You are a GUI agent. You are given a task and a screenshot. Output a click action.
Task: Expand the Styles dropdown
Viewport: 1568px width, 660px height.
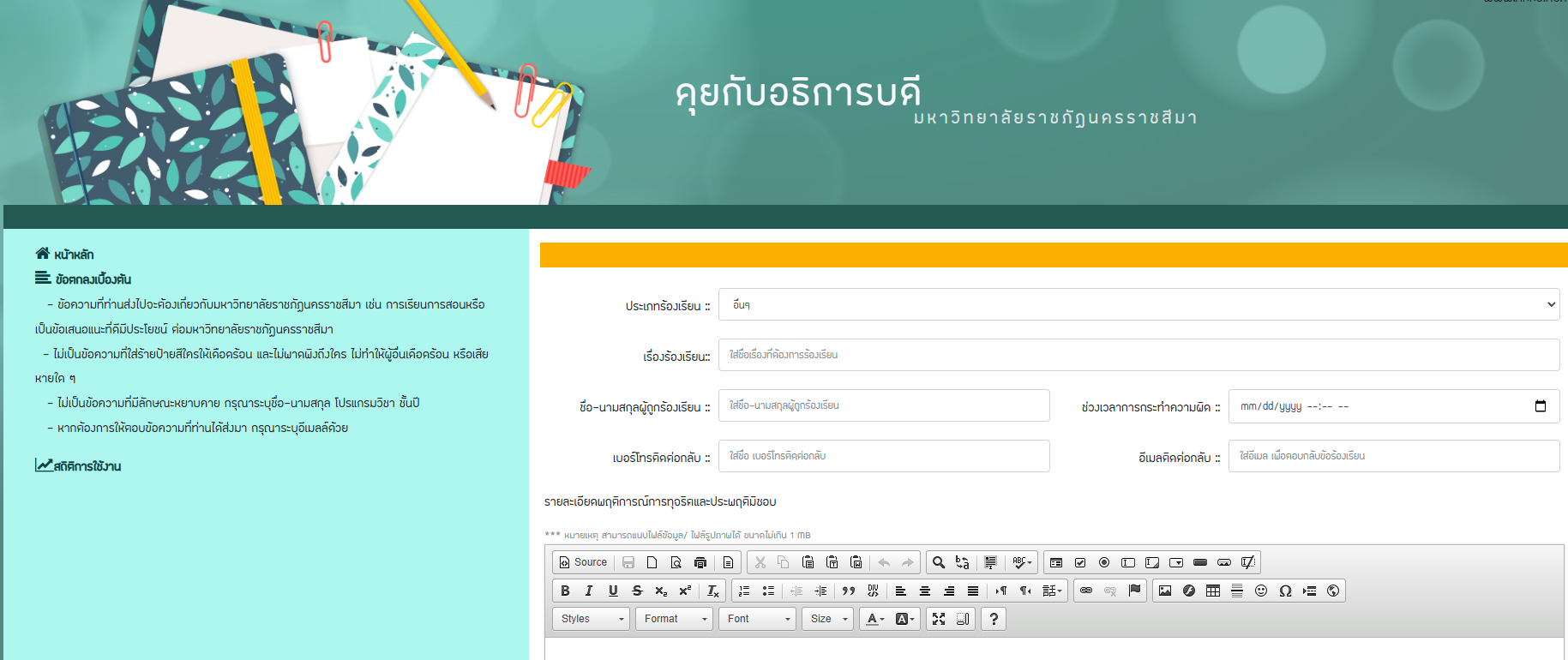click(x=592, y=619)
